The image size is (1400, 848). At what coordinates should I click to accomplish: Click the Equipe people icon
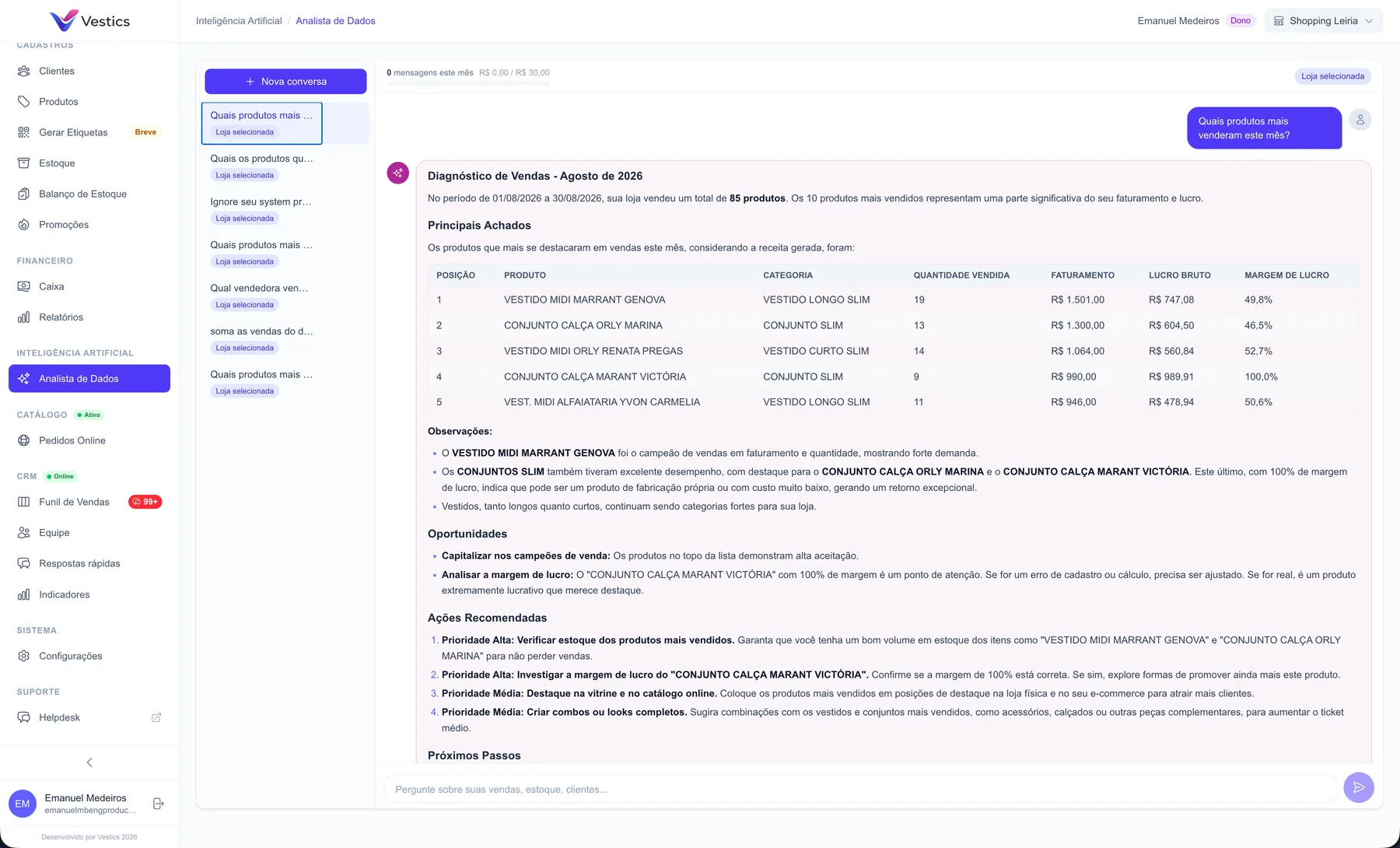point(23,533)
